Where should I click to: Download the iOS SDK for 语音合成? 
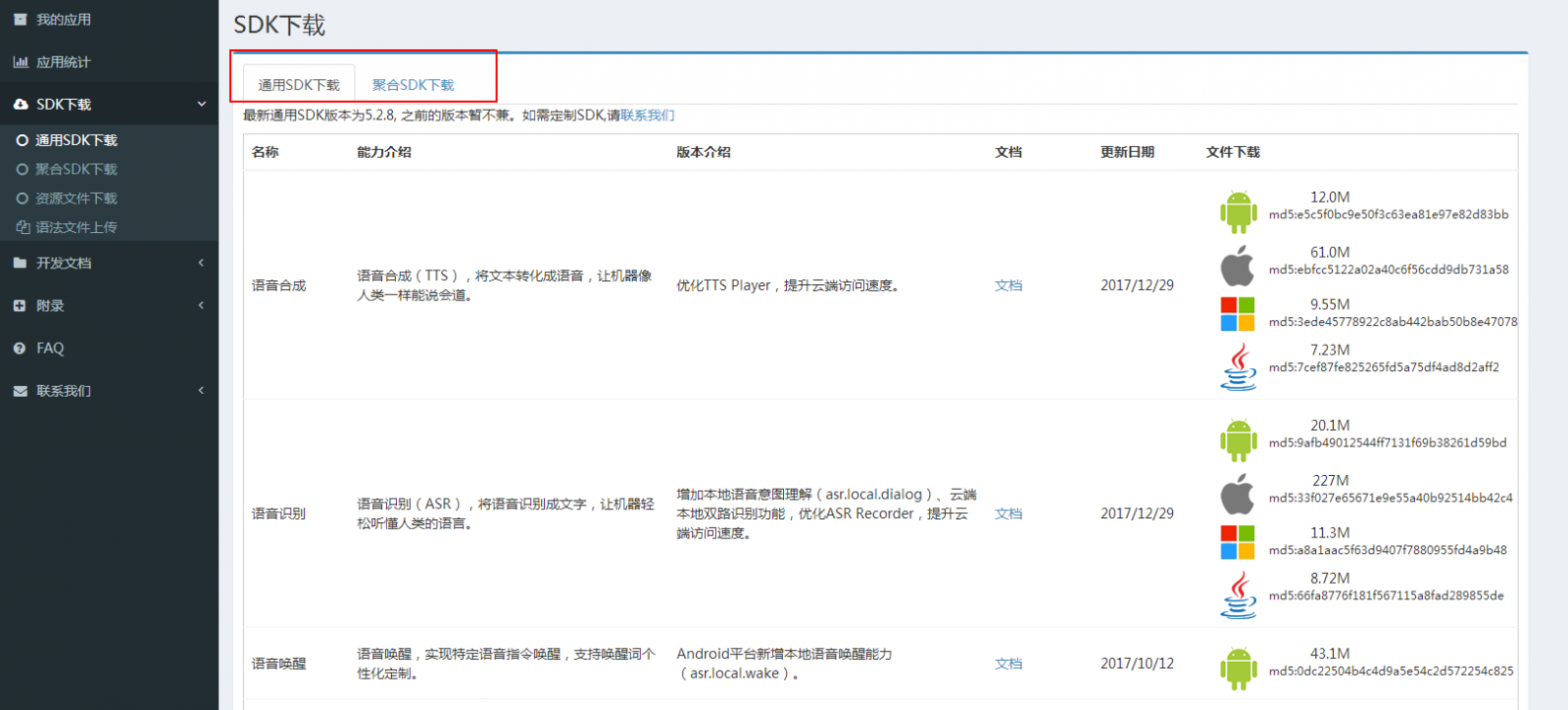tap(1238, 265)
